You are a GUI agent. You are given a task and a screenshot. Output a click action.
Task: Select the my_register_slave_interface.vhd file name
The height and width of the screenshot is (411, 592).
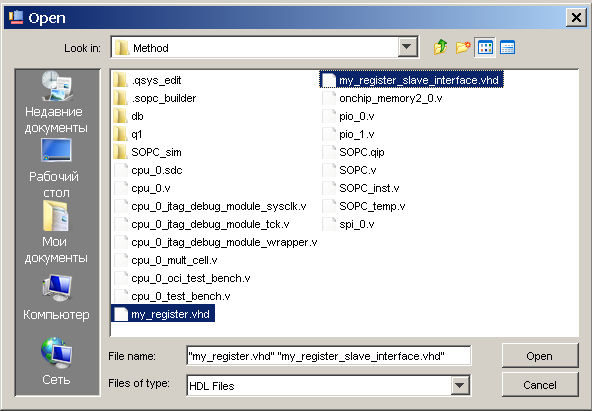click(419, 80)
